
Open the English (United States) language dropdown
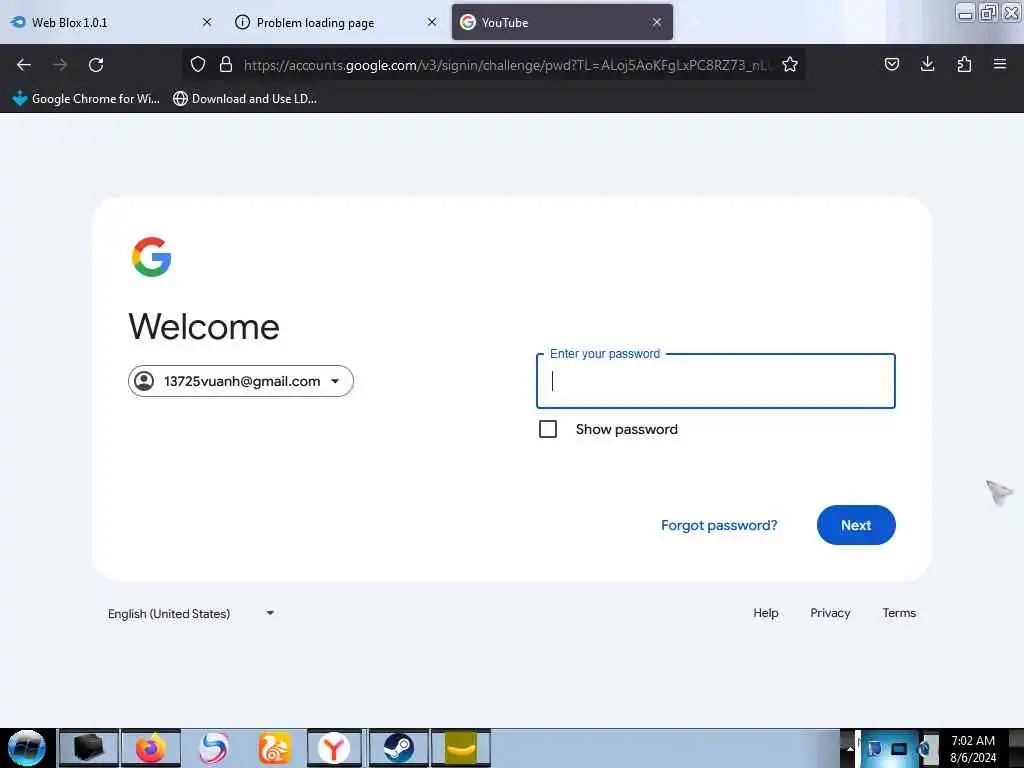coord(191,613)
